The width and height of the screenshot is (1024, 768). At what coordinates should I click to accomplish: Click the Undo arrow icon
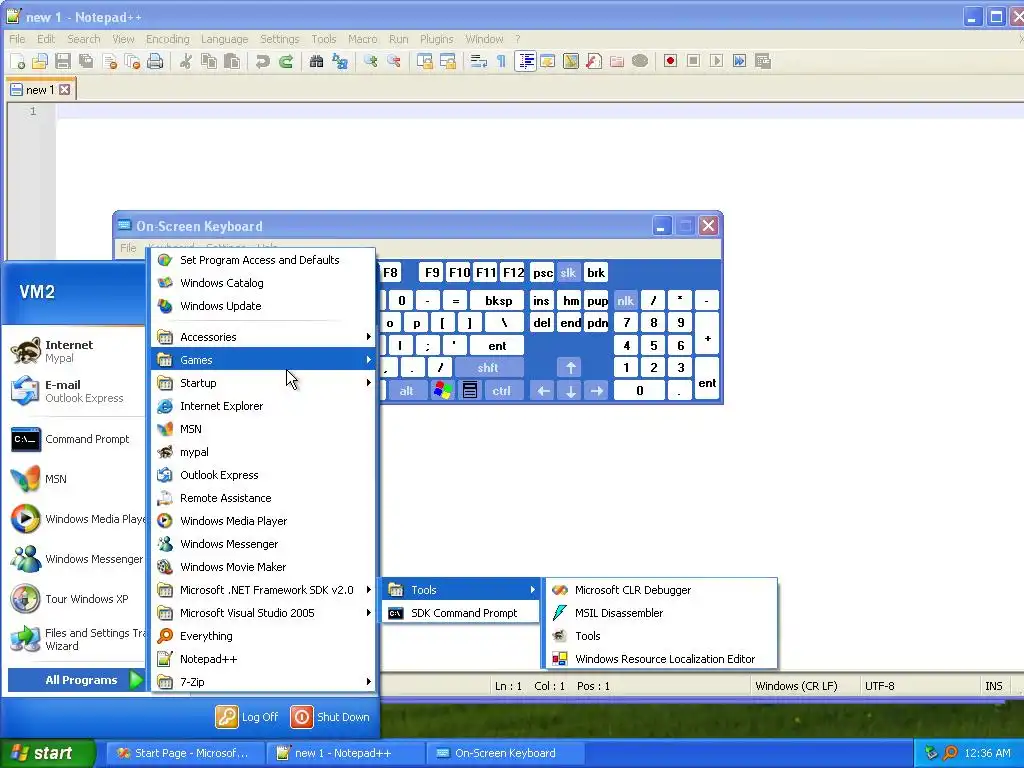[263, 61]
